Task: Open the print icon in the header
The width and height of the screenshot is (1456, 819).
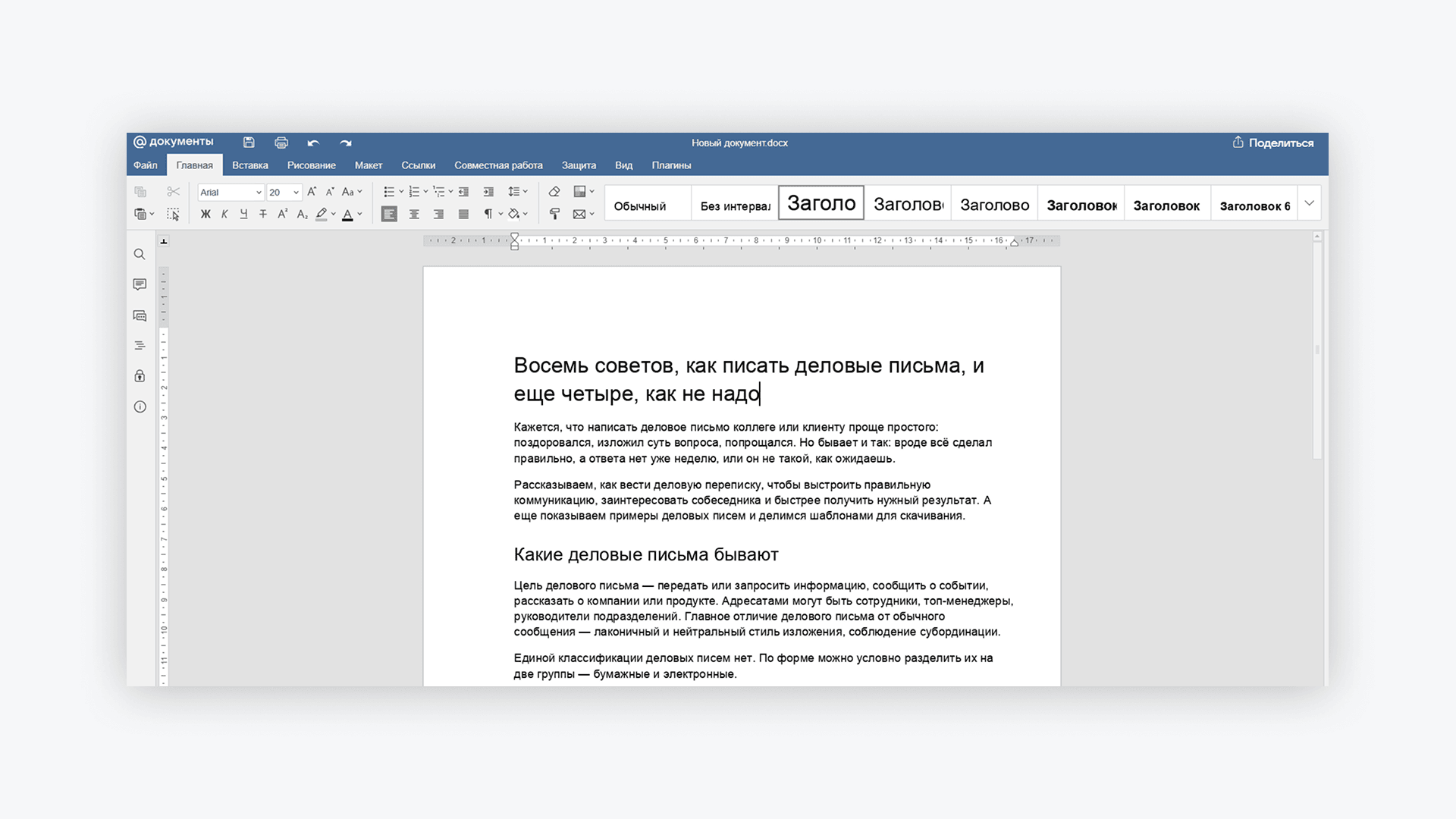Action: 281,143
